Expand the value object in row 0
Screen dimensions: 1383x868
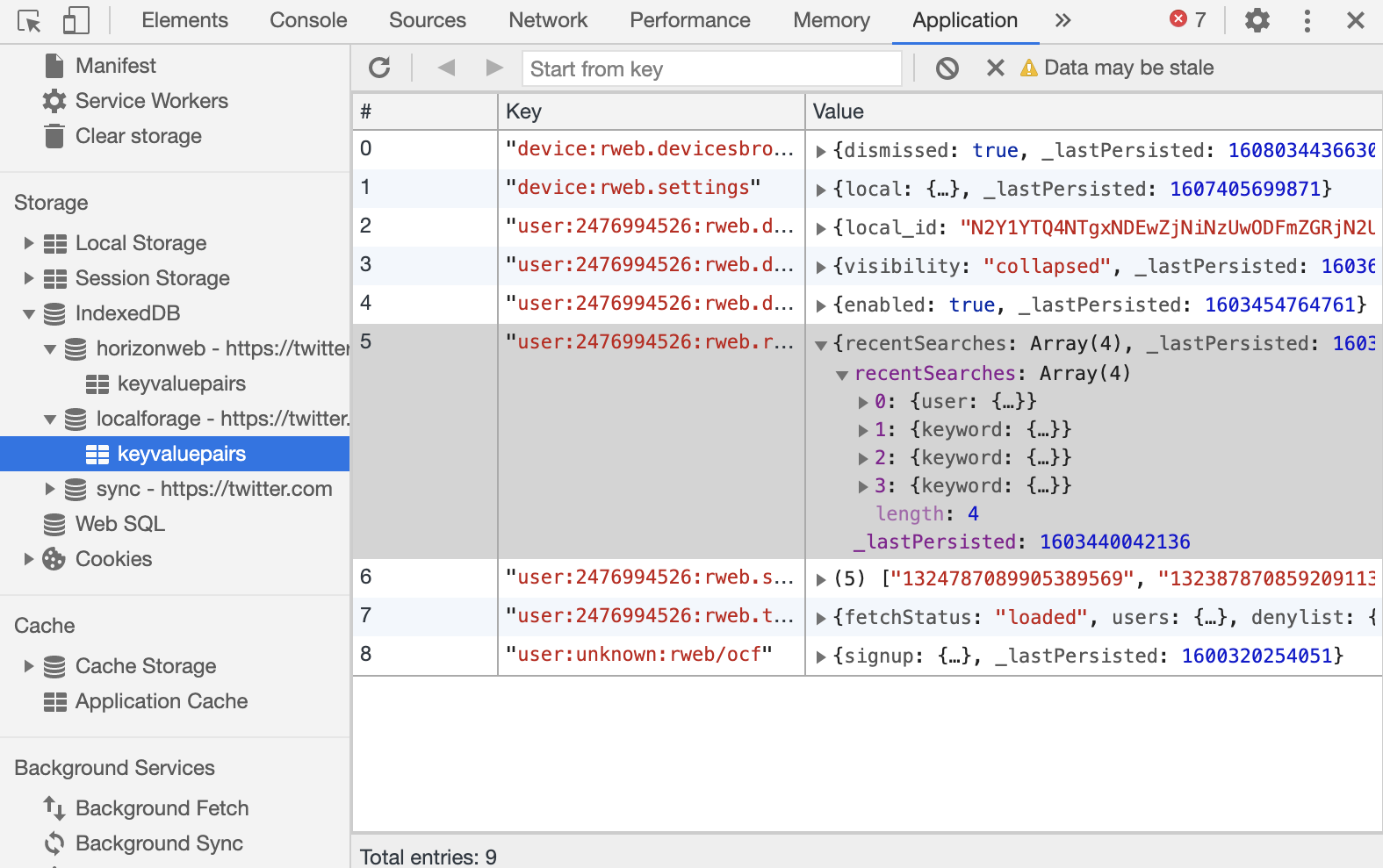pyautogui.click(x=820, y=152)
